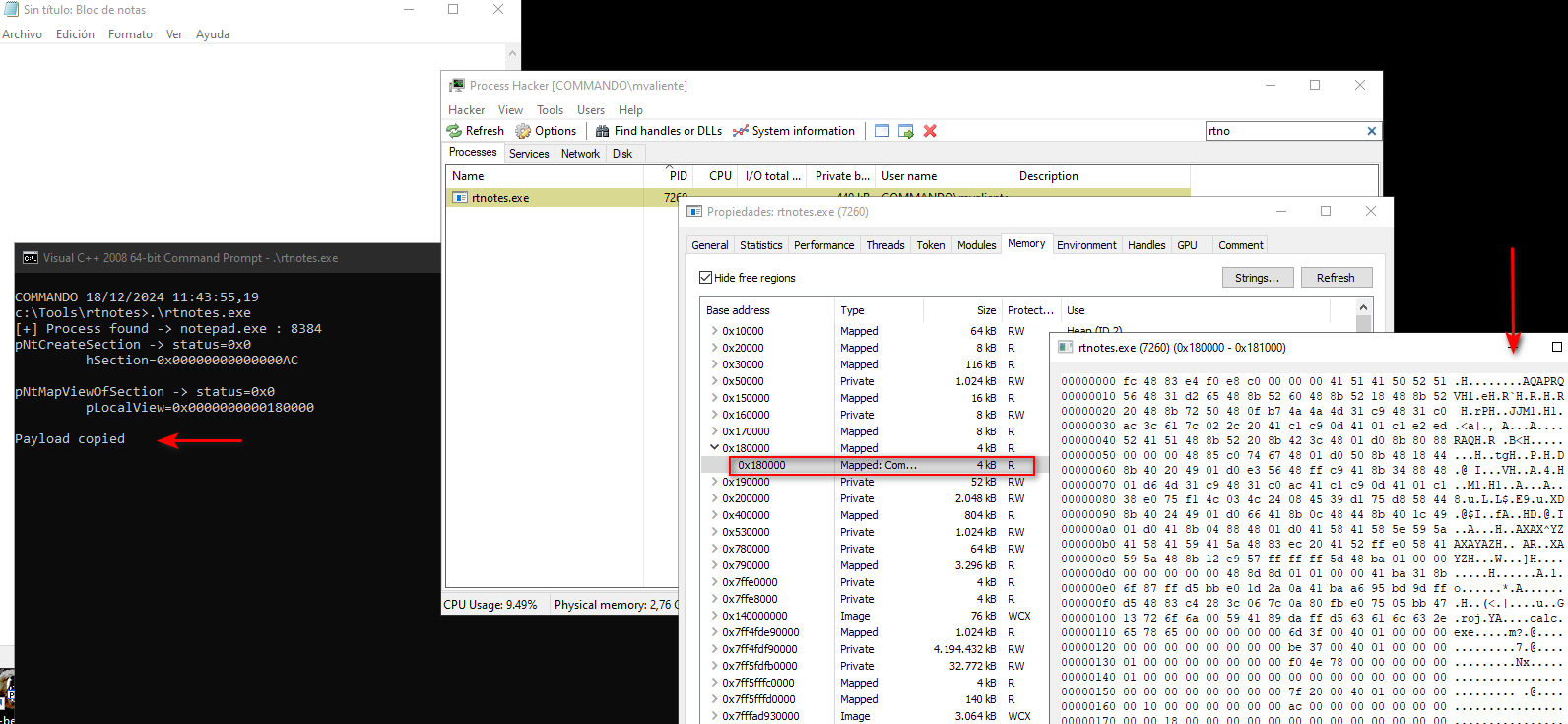Image resolution: width=1568 pixels, height=724 pixels.
Task: Open the General tab
Action: [x=709, y=245]
